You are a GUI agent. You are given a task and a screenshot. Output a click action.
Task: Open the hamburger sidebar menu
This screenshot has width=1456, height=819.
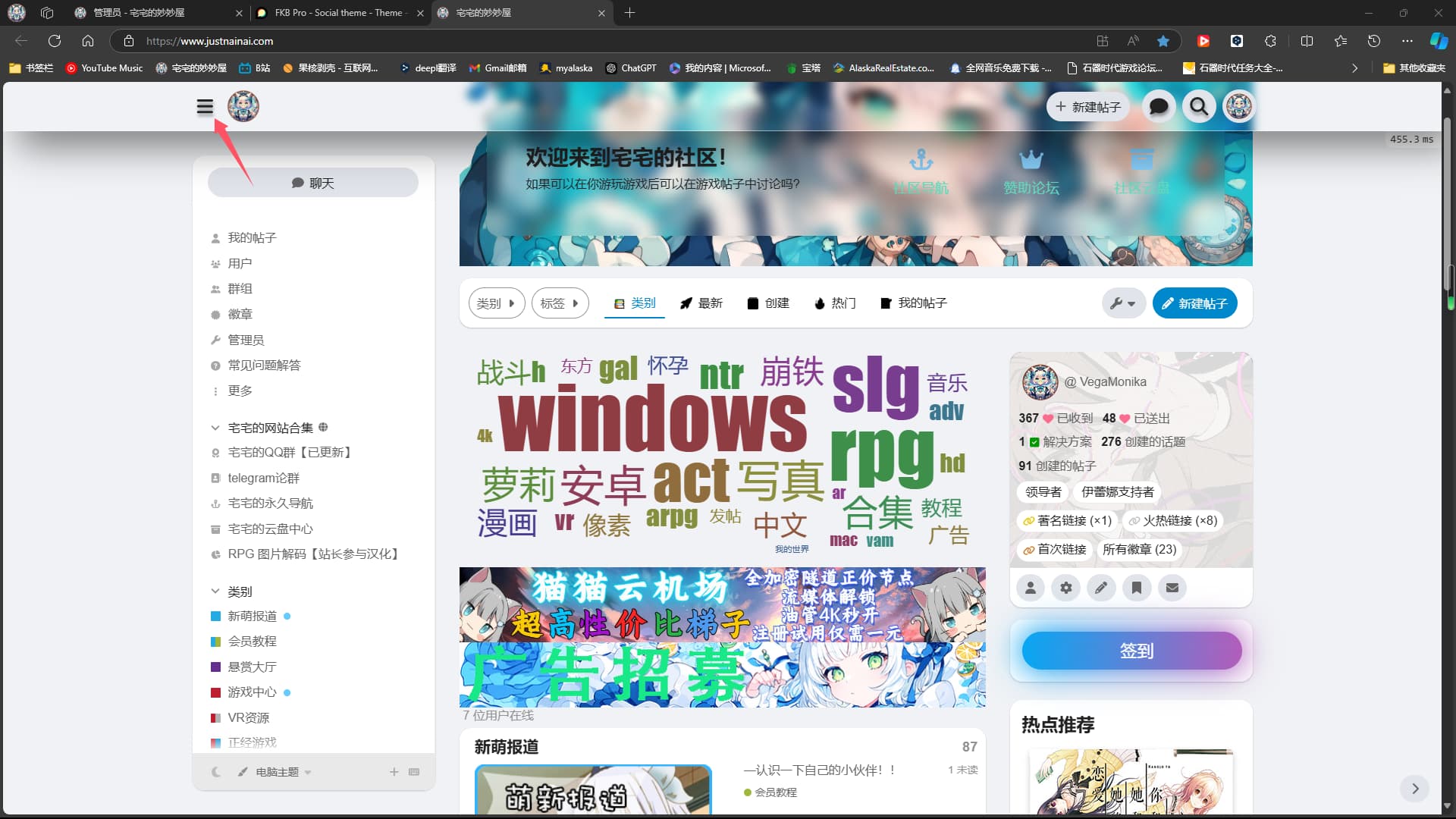(205, 107)
